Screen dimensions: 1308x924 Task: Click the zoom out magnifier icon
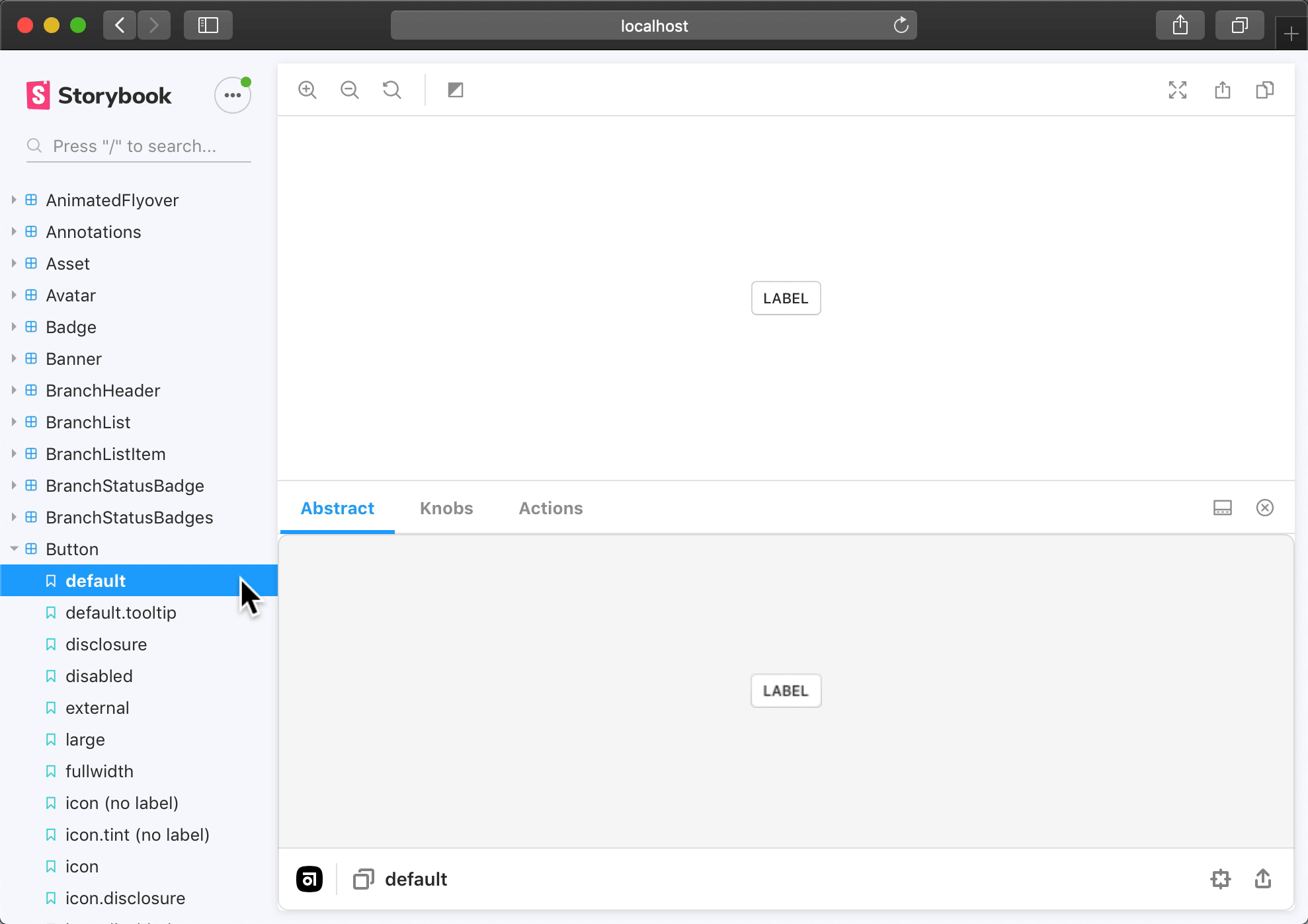point(350,90)
